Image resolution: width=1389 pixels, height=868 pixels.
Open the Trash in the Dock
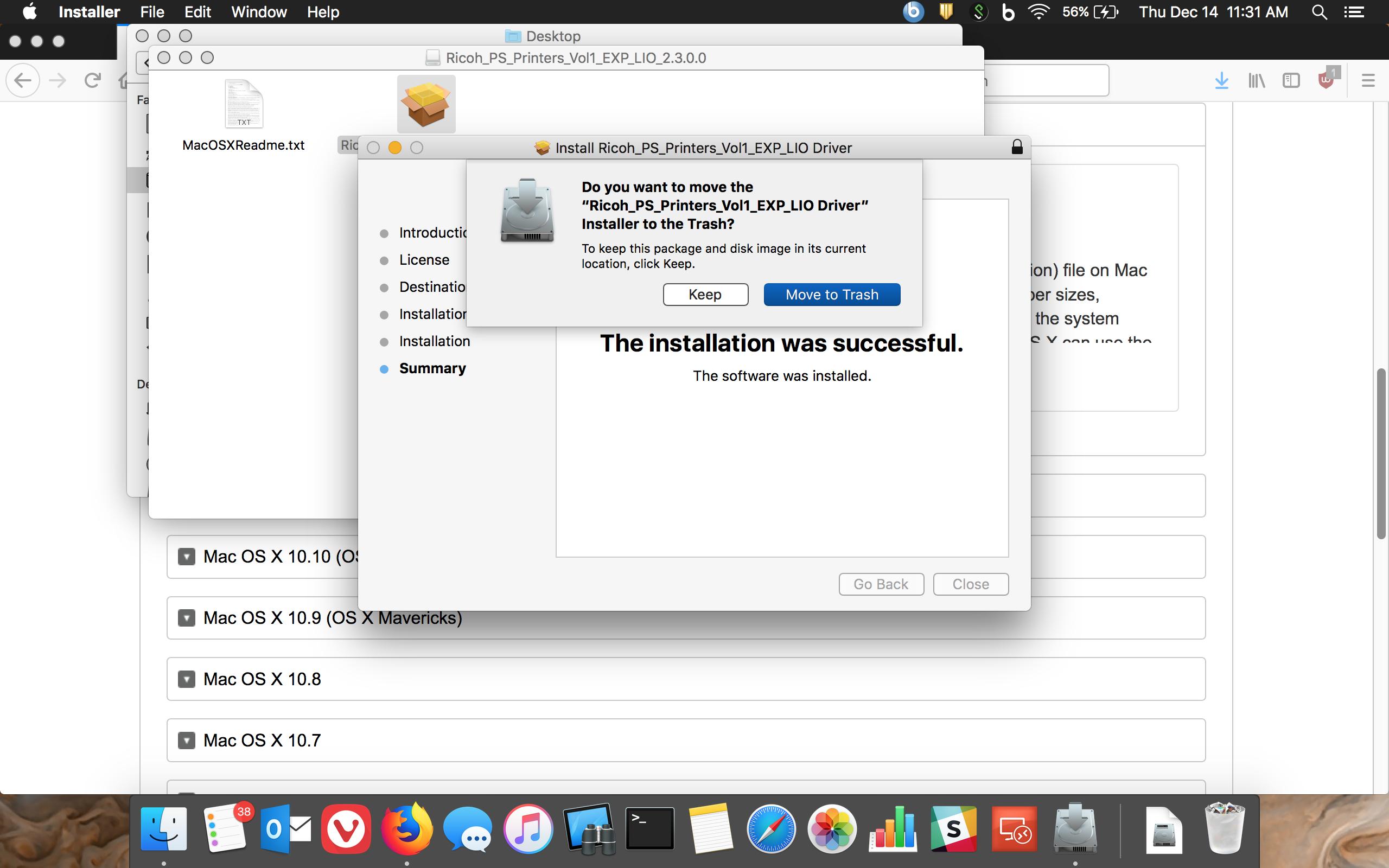(1224, 829)
